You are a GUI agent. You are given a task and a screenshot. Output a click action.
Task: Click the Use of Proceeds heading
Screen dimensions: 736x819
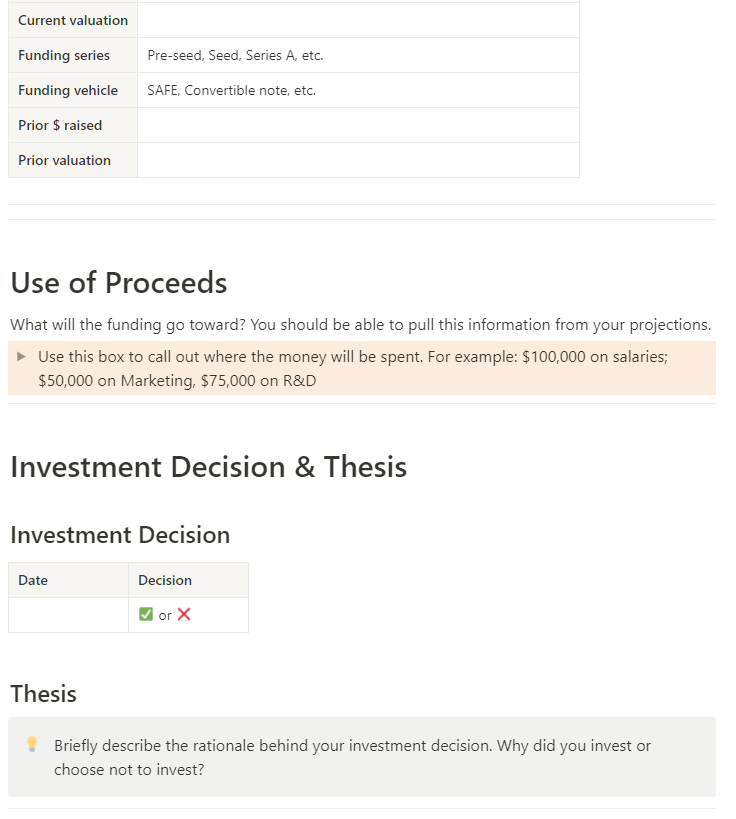tap(119, 283)
